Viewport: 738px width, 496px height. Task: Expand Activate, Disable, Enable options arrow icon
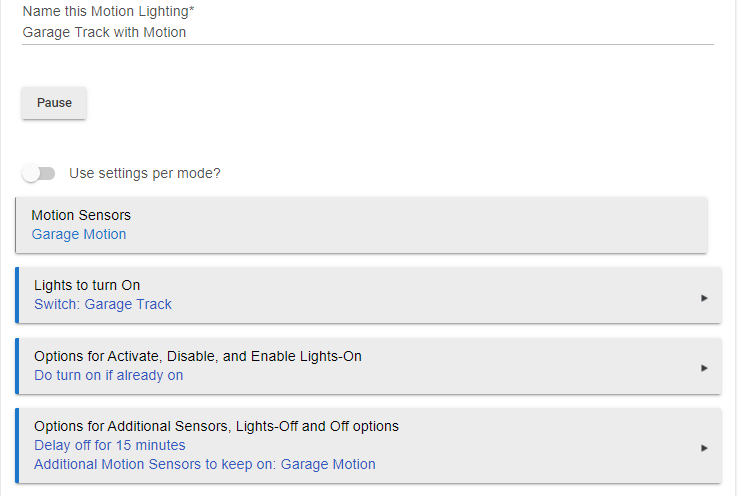coord(704,368)
